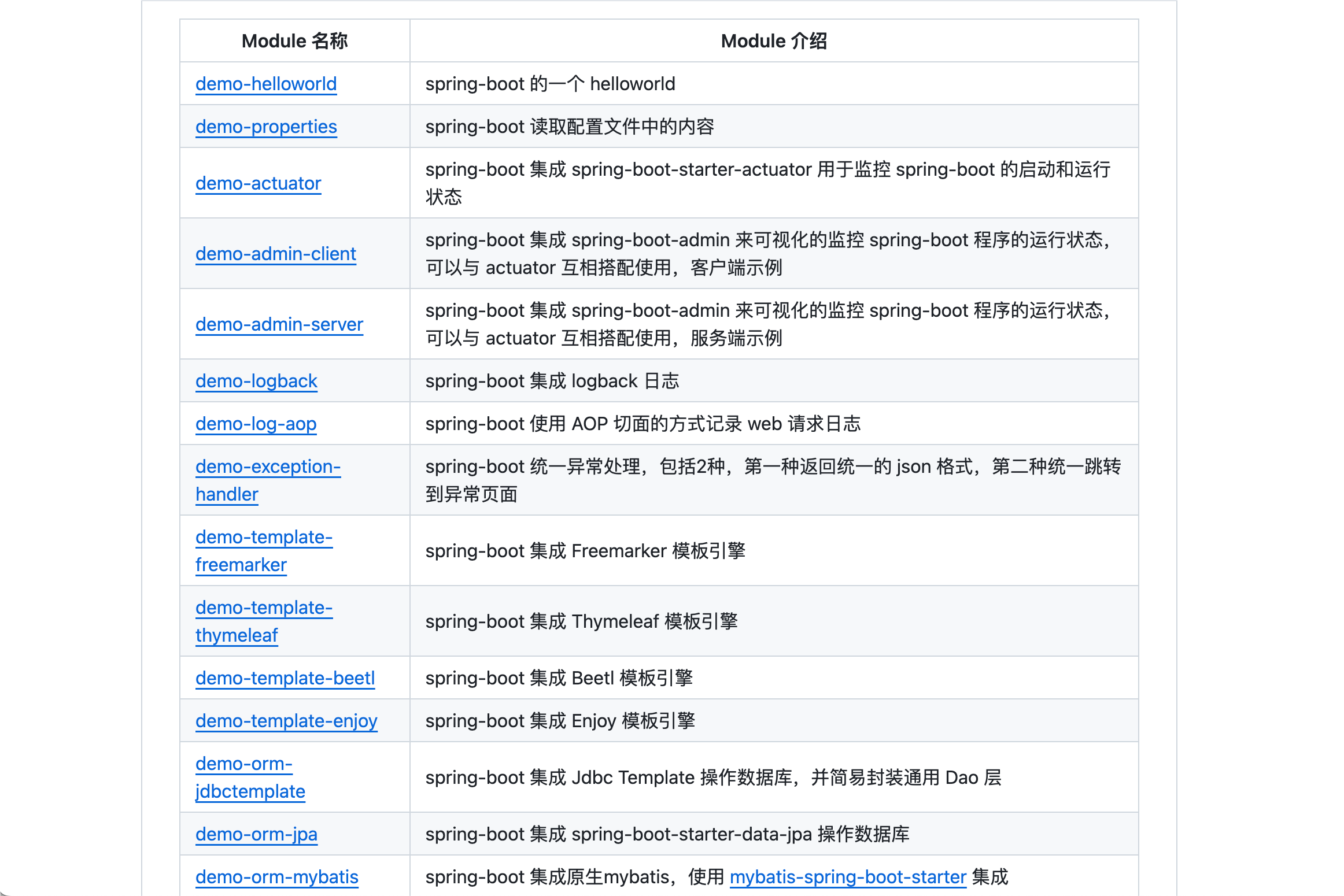Open the demo-orm-mybatis link

click(x=277, y=877)
